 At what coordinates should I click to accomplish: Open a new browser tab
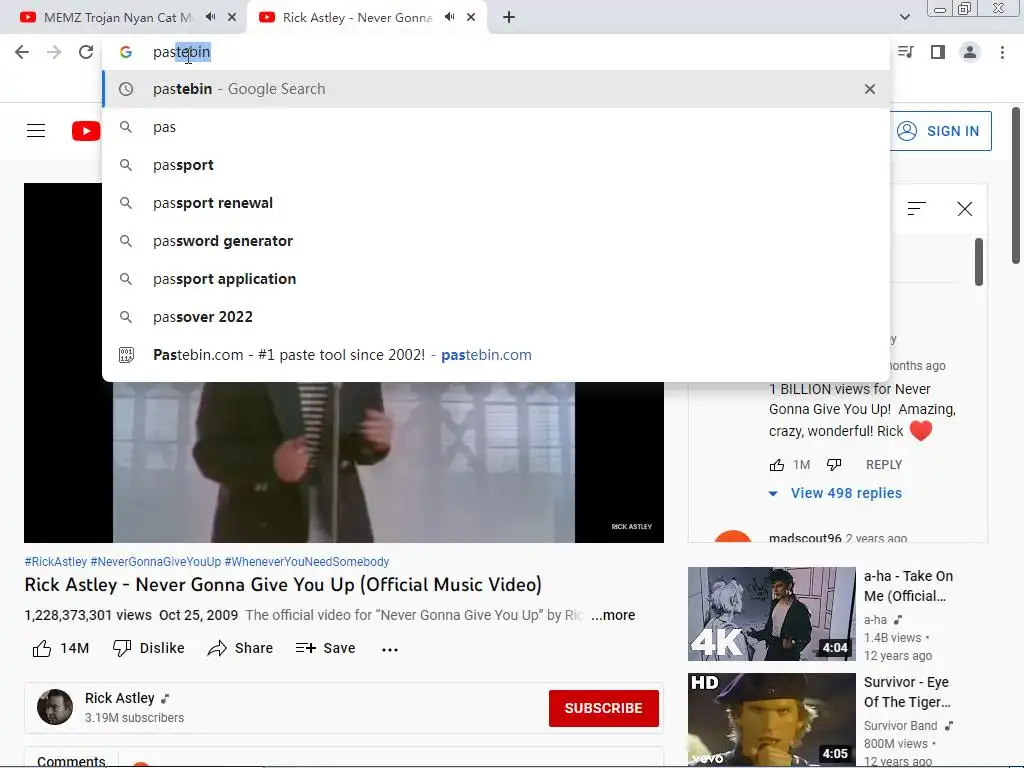[x=509, y=18]
